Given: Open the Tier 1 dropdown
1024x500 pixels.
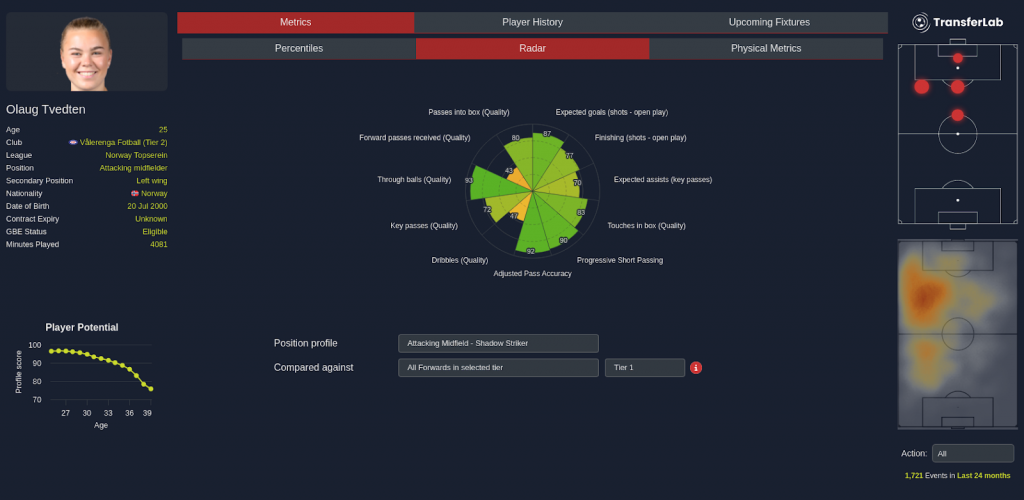Looking at the screenshot, I should [644, 368].
